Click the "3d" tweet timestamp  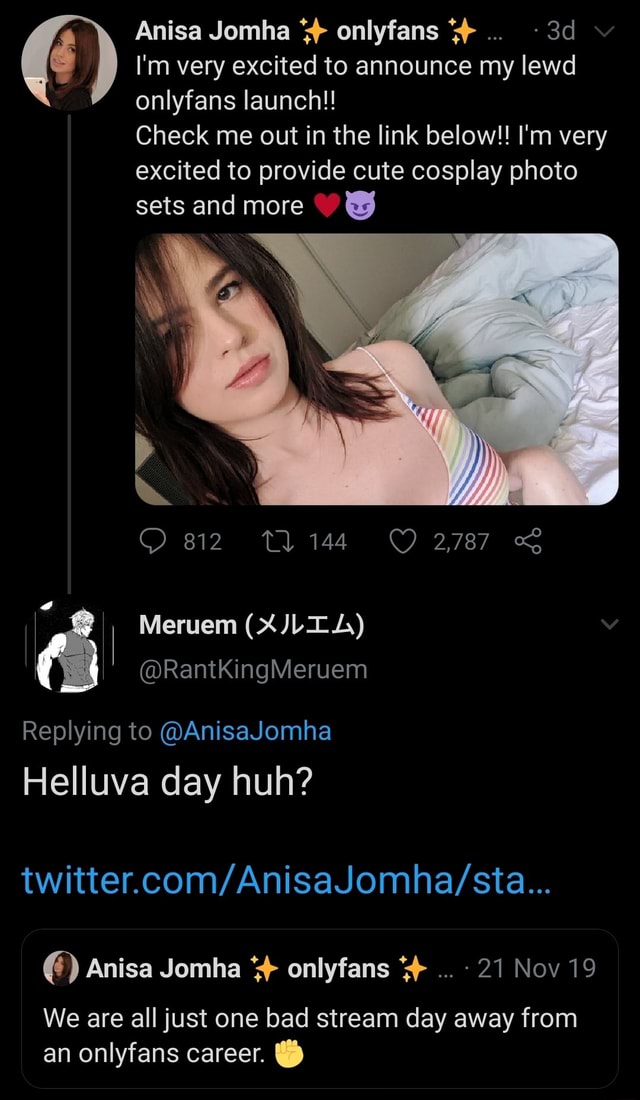560,32
